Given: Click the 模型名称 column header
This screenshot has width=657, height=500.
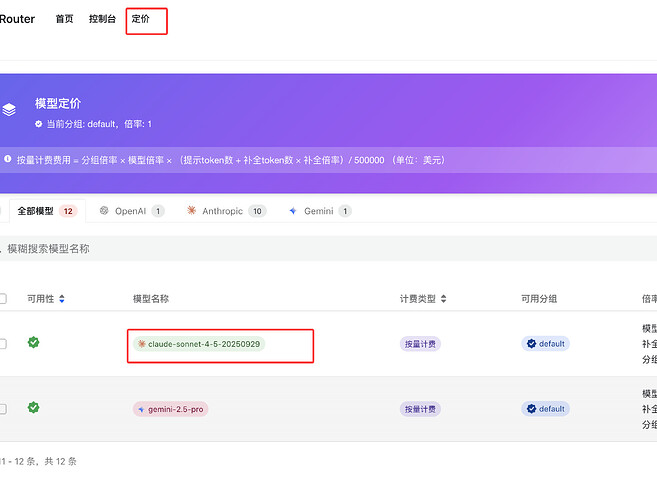Looking at the screenshot, I should [151, 299].
